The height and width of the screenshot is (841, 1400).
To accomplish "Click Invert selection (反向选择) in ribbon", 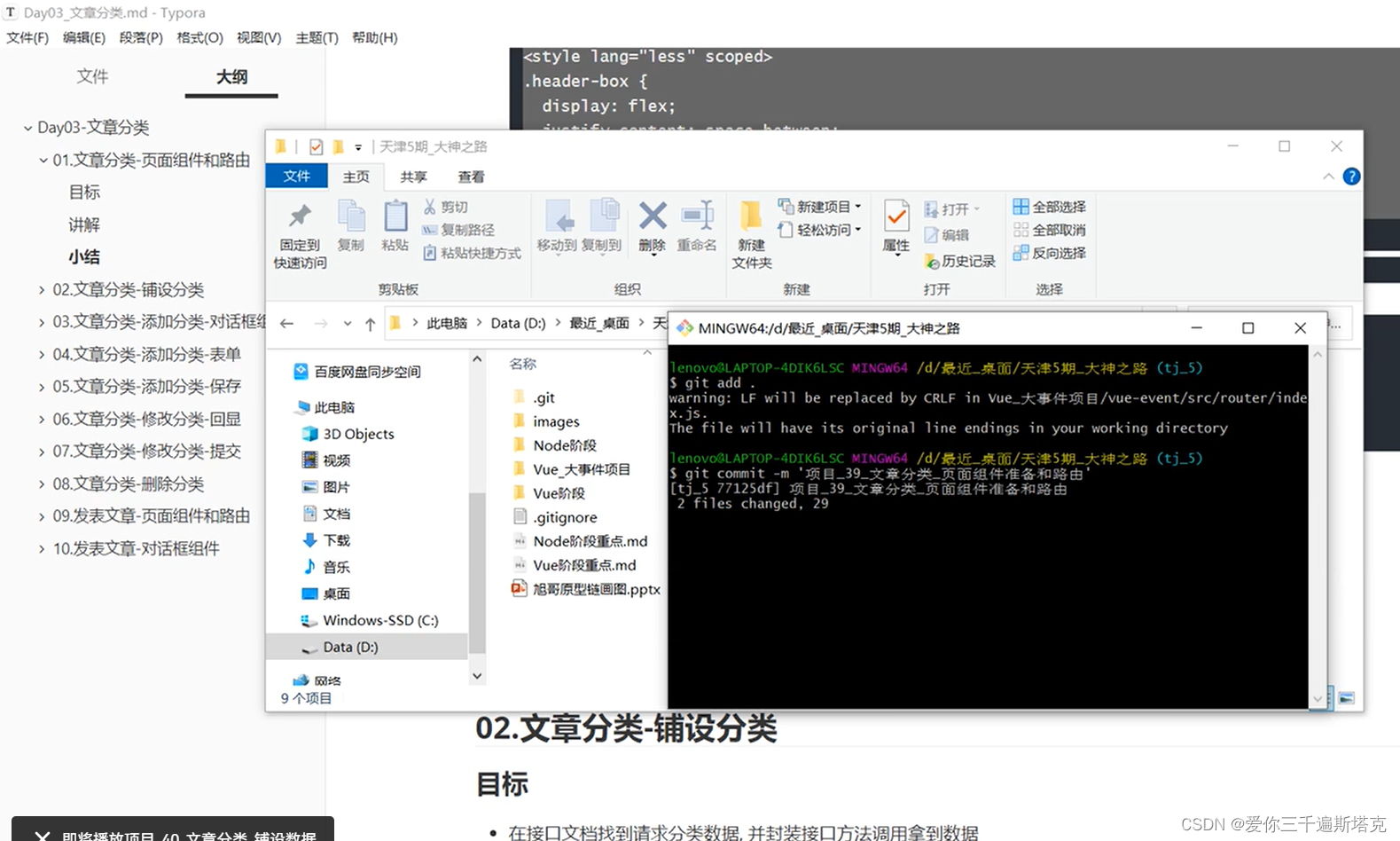I will (1050, 253).
